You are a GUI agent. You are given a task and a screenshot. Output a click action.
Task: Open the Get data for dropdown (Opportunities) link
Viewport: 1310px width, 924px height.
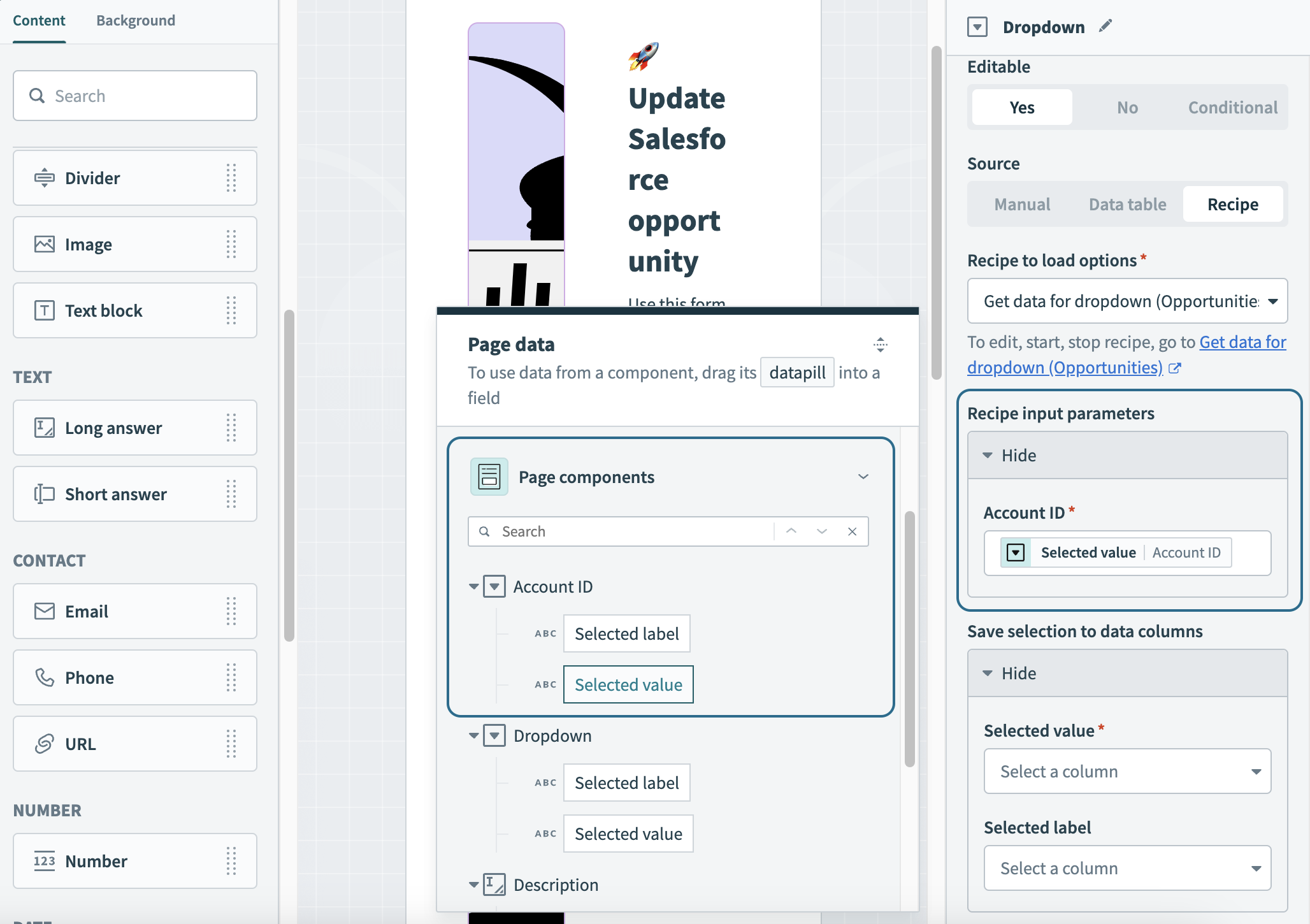point(1126,354)
